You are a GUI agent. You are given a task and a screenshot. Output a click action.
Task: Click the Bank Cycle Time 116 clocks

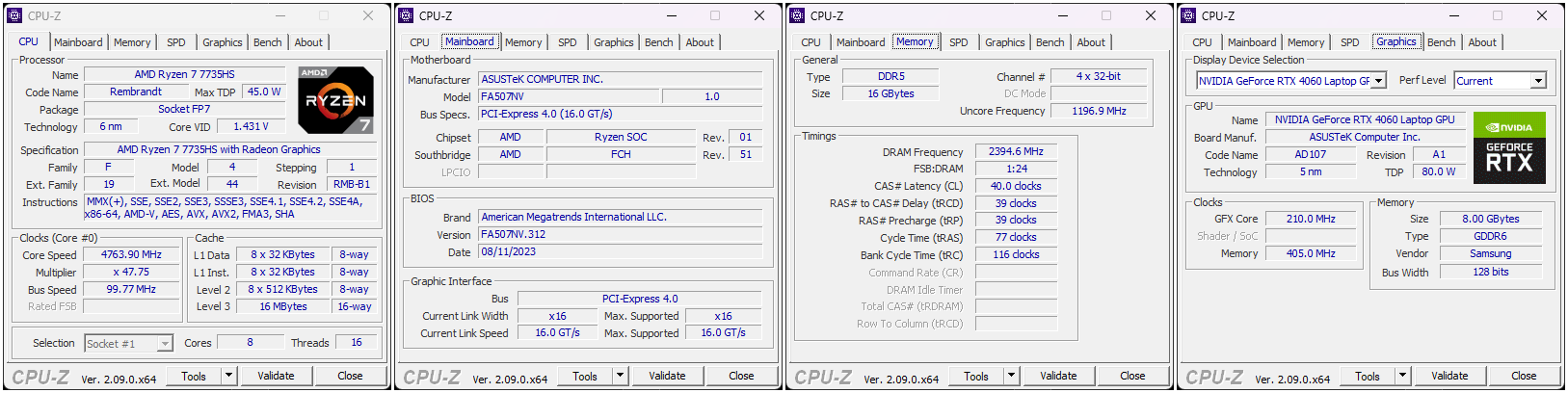coord(1016,255)
